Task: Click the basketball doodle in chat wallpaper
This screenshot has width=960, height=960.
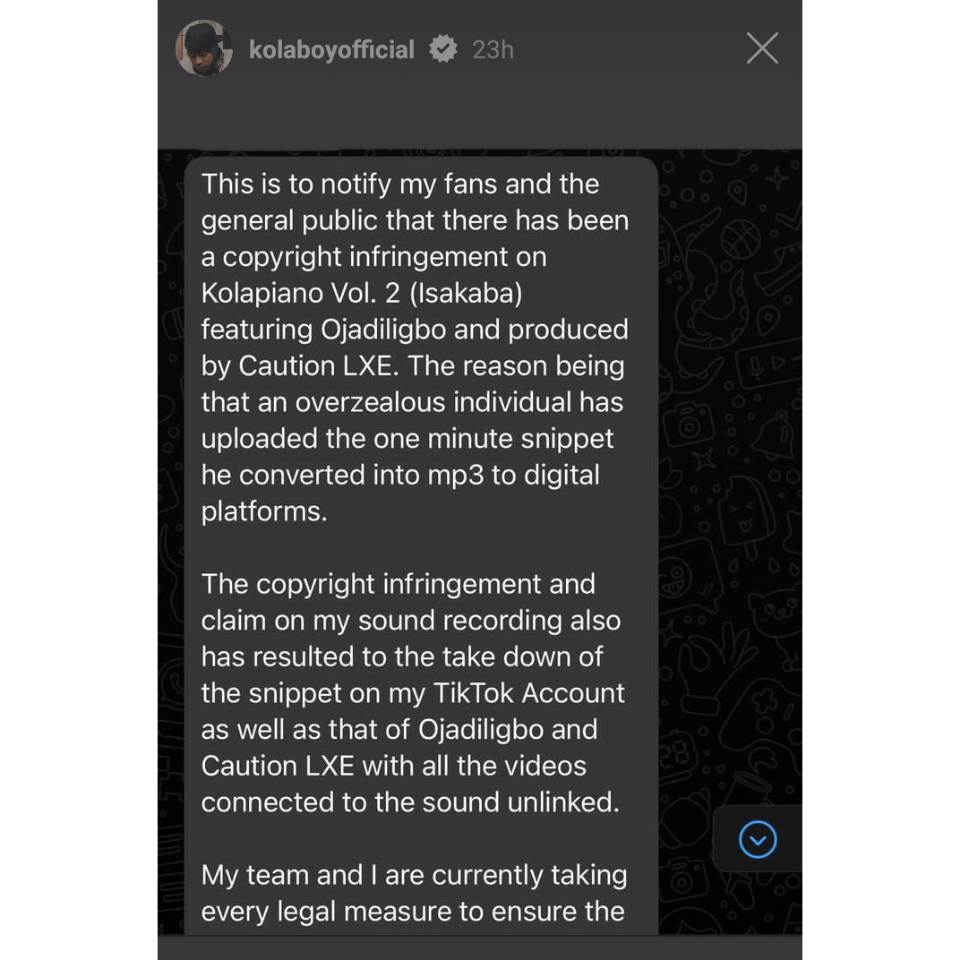Action: pos(738,237)
